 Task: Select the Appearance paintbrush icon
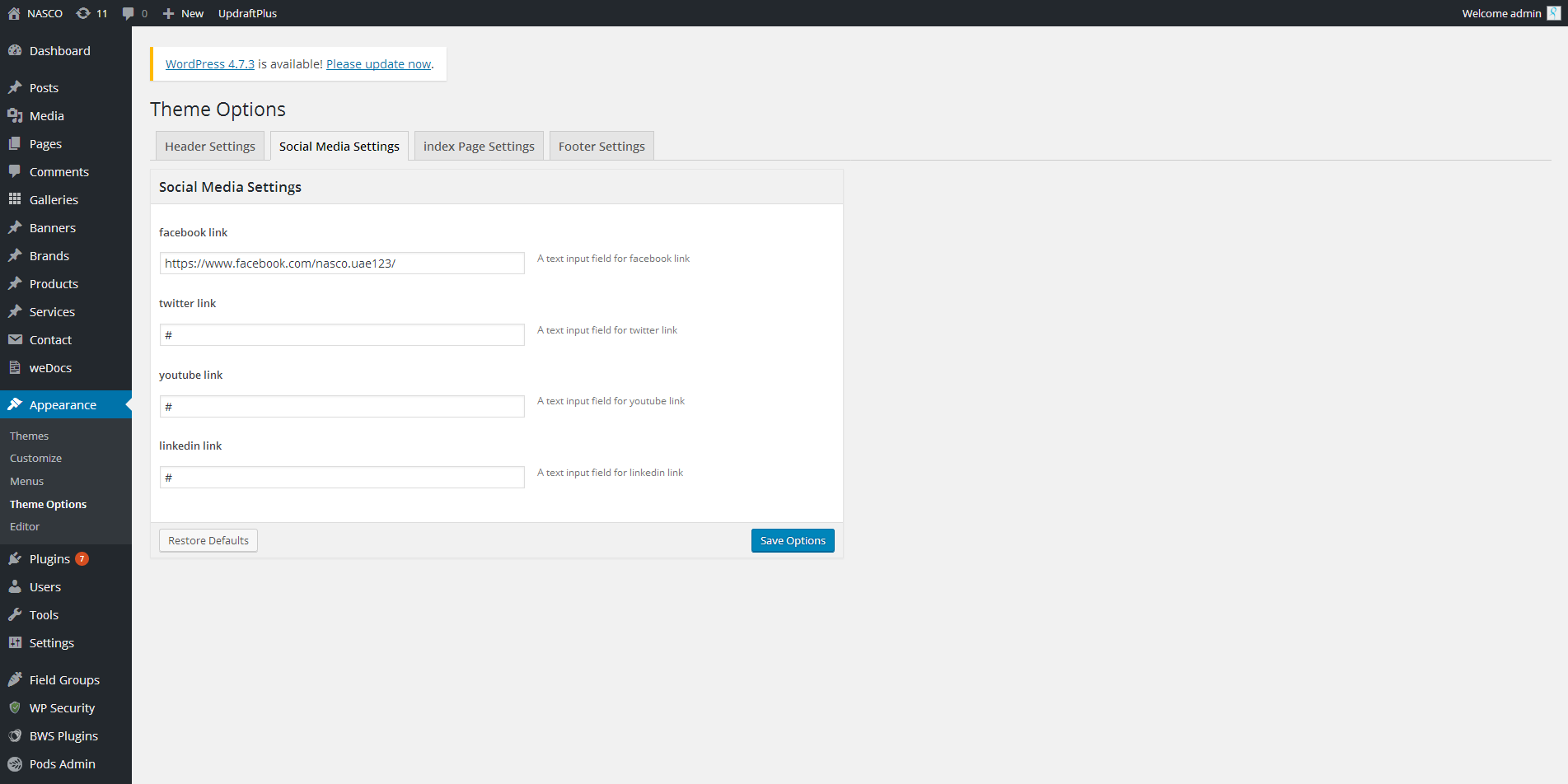pyautogui.click(x=17, y=404)
